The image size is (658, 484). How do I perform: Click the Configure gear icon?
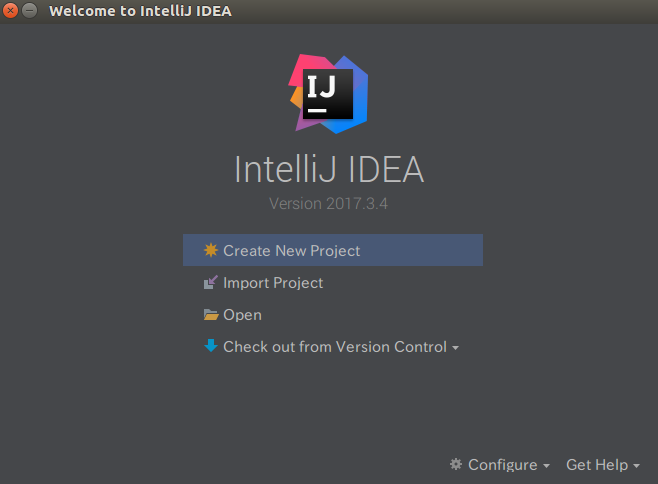(456, 465)
